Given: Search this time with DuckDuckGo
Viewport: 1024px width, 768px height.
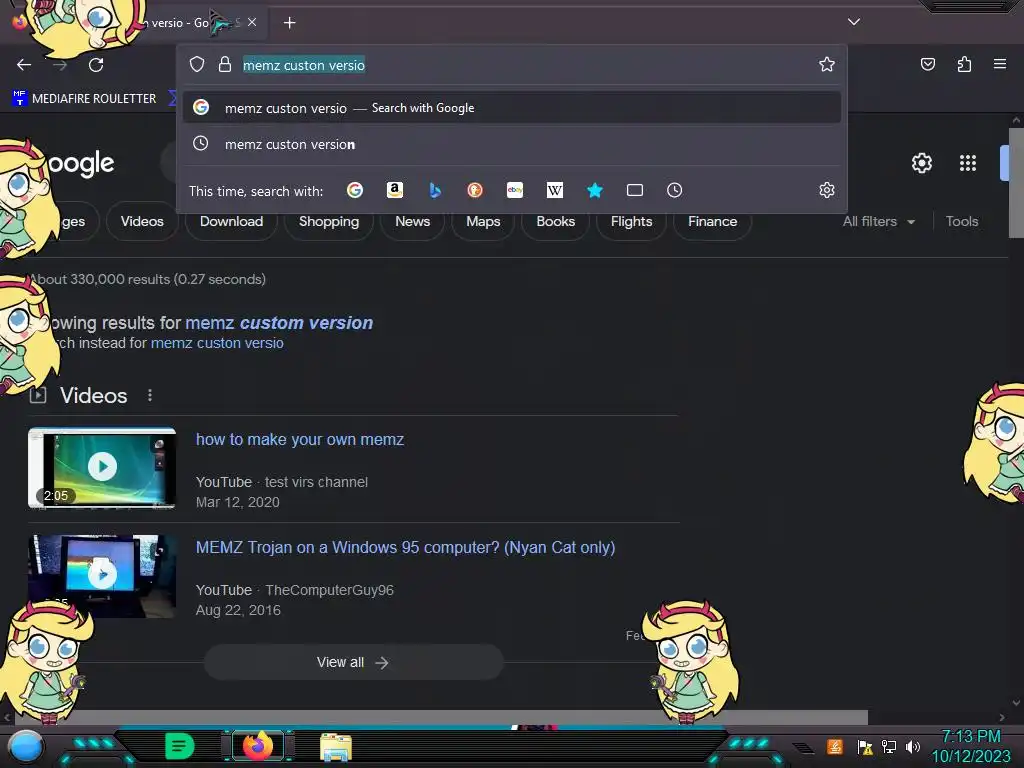Looking at the screenshot, I should [475, 190].
